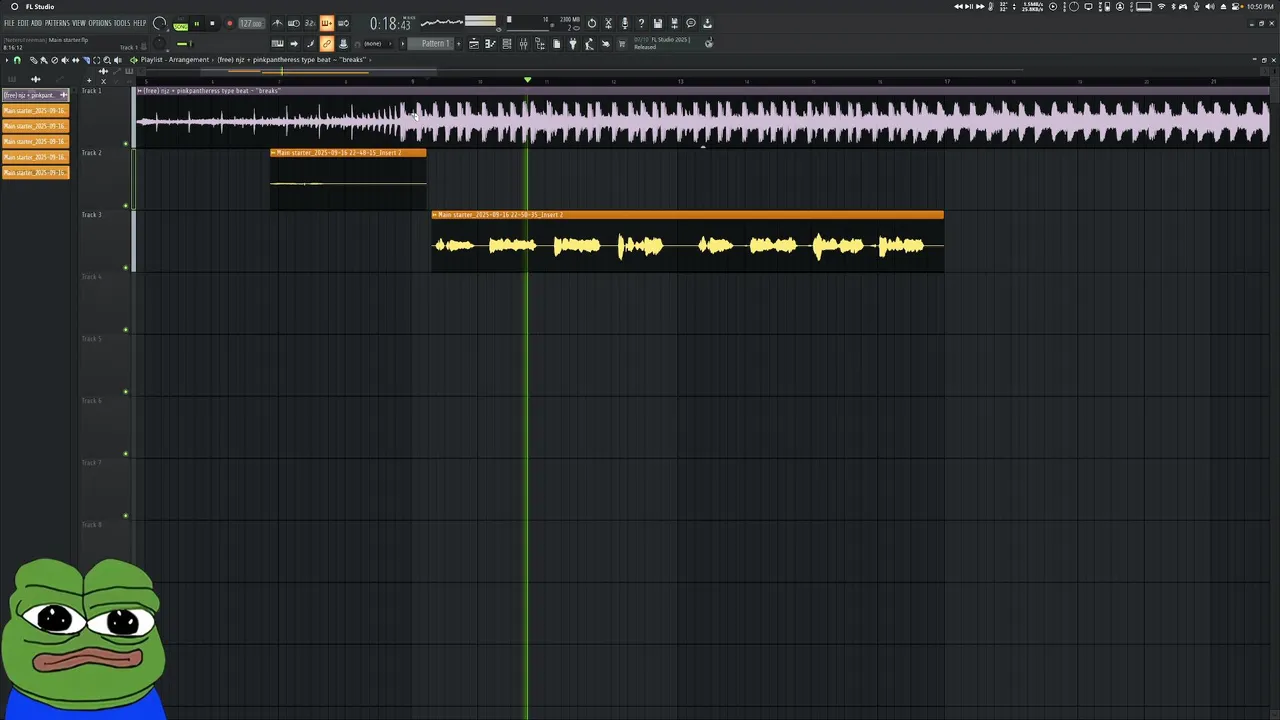1280x720 pixels.
Task: Toggle typing keyboard to piano icon
Action: (278, 43)
